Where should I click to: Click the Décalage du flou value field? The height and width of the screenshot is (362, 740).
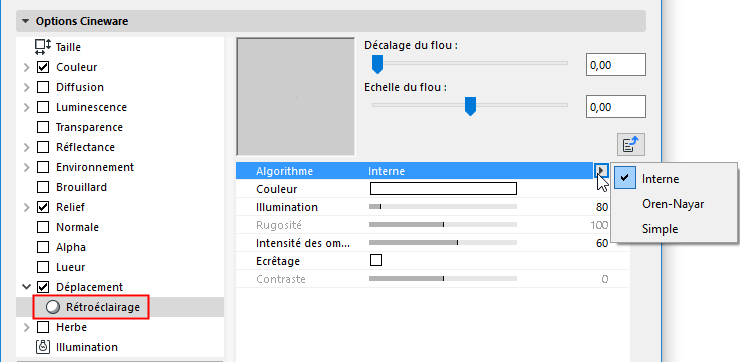click(615, 65)
